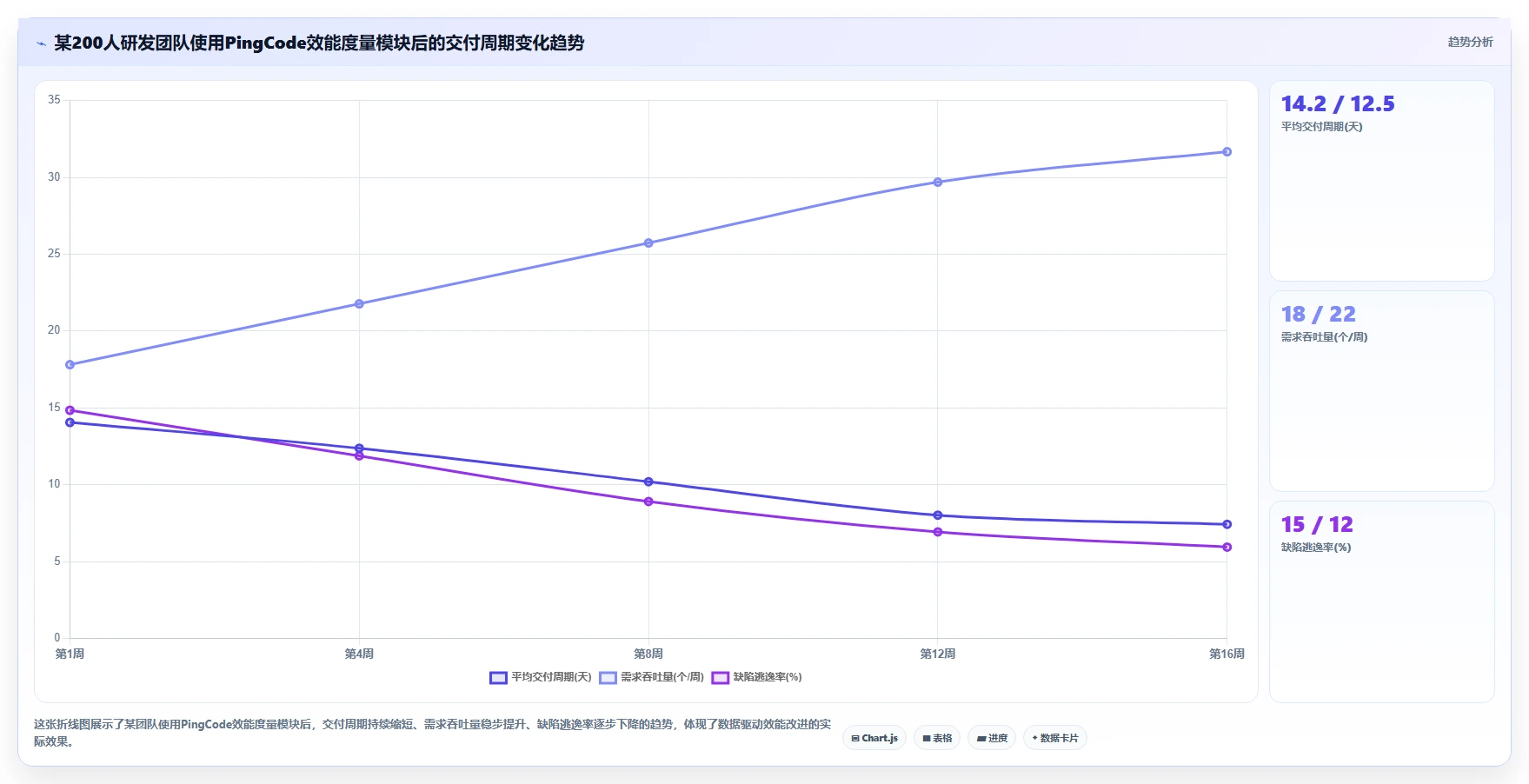1529x784 pixels.
Task: Click the 平均交付周期 data point at 第16周
Action: coord(1227,524)
